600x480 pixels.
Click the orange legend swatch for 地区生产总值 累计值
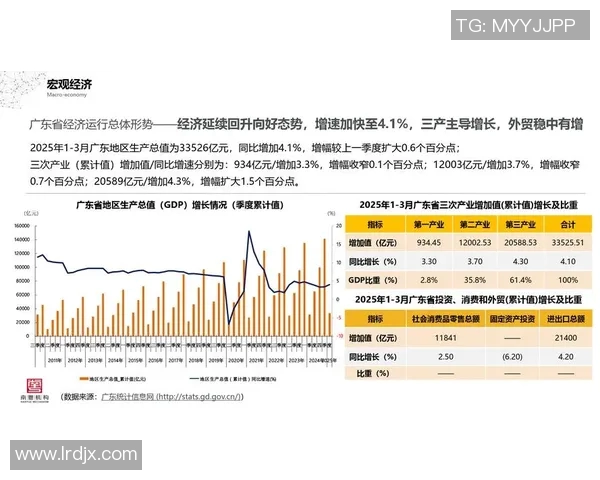coord(84,379)
